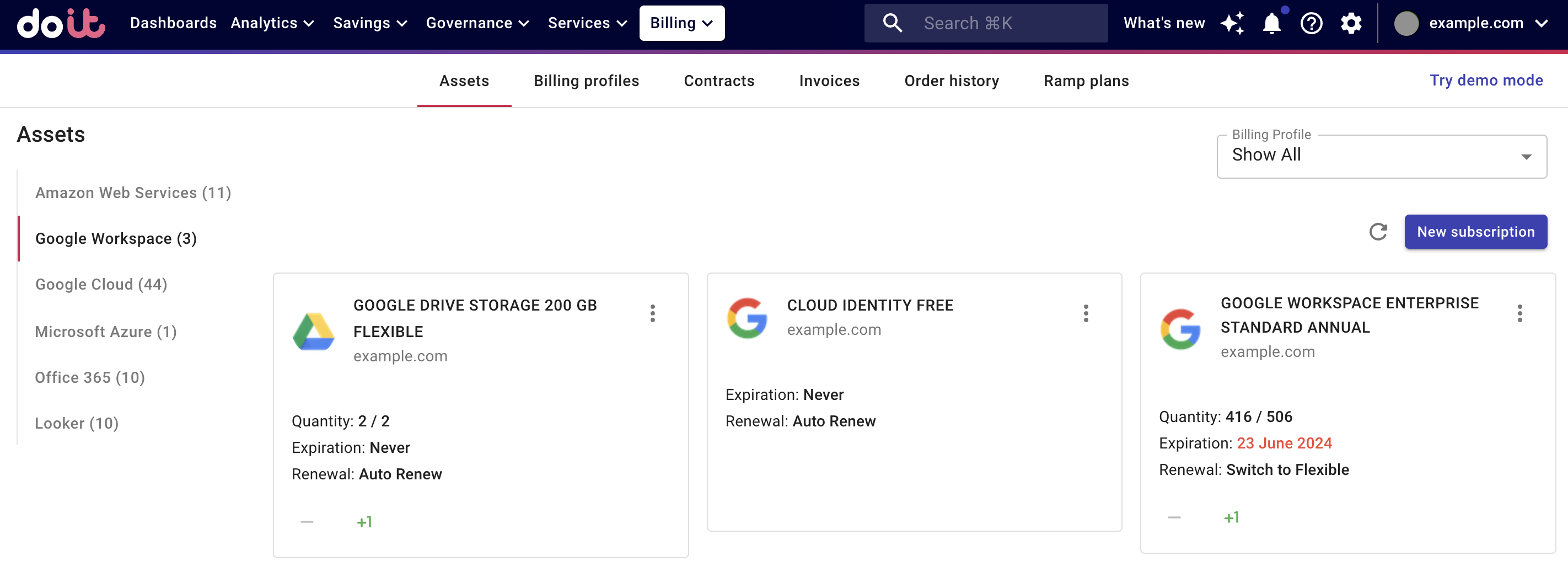
Task: Click Google Workspace Enterprise Standard Annual title
Action: (x=1350, y=315)
